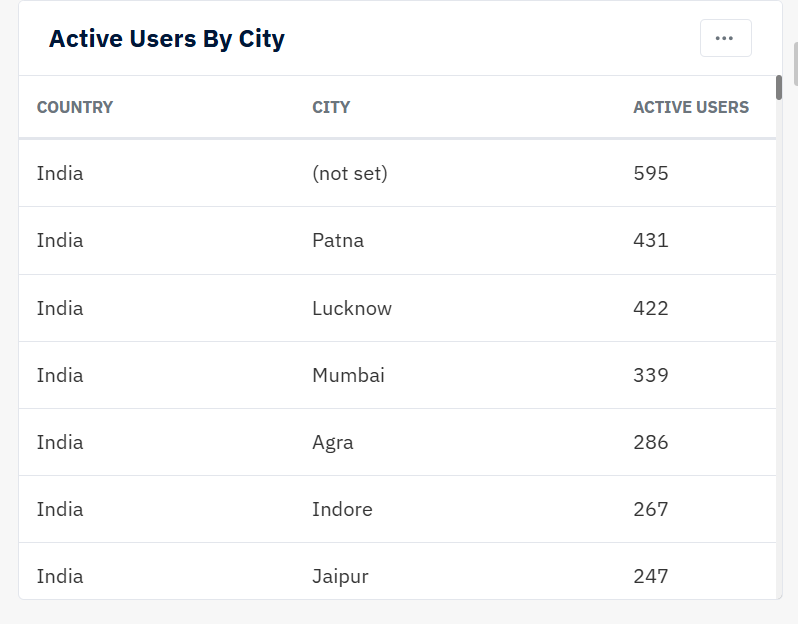Click the Jaipur city cell
Viewport: 798px width, 624px height.
(340, 576)
